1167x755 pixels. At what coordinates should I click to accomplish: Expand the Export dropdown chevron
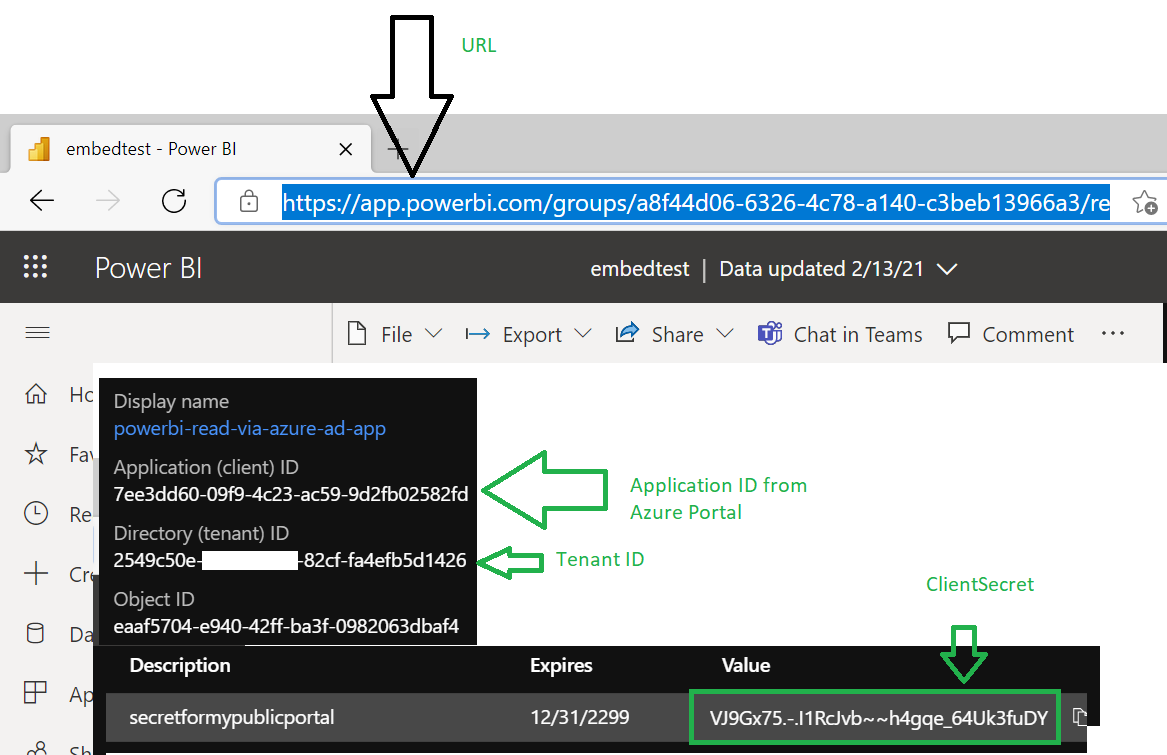point(583,334)
